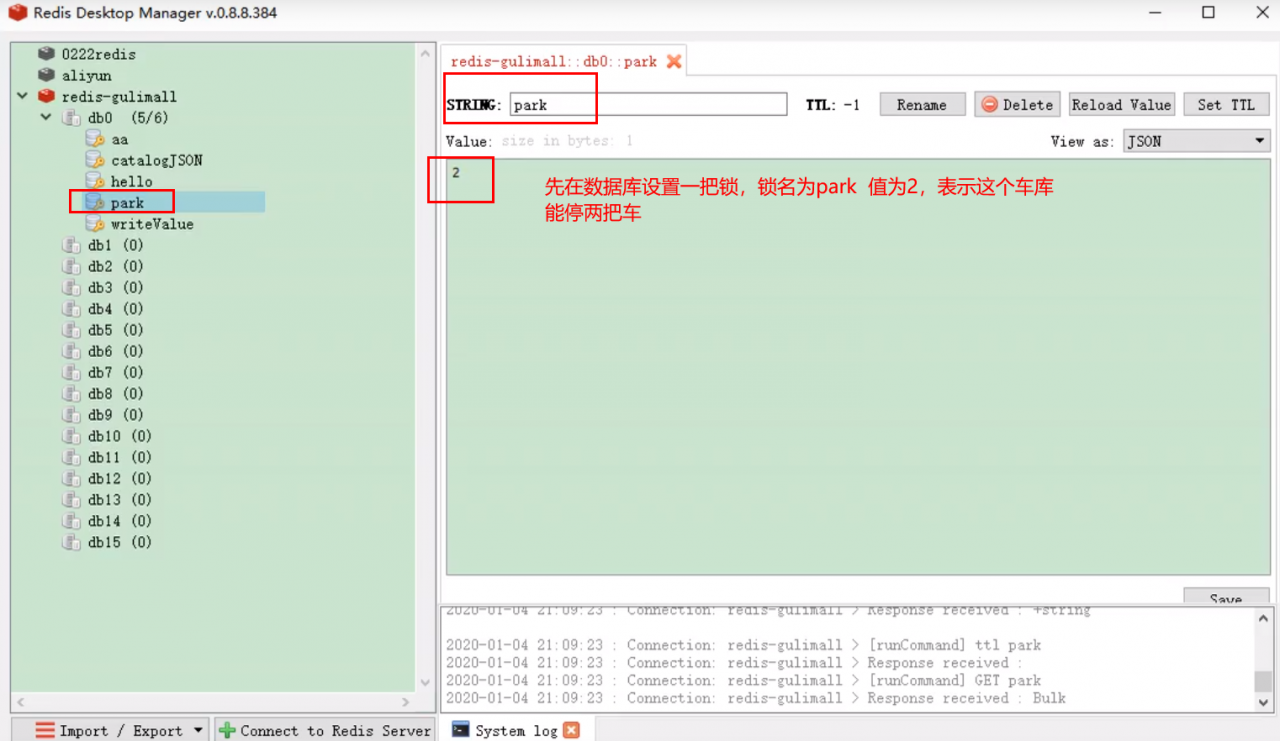Select the db12 (0) database row
The height and width of the screenshot is (741, 1280).
point(119,478)
